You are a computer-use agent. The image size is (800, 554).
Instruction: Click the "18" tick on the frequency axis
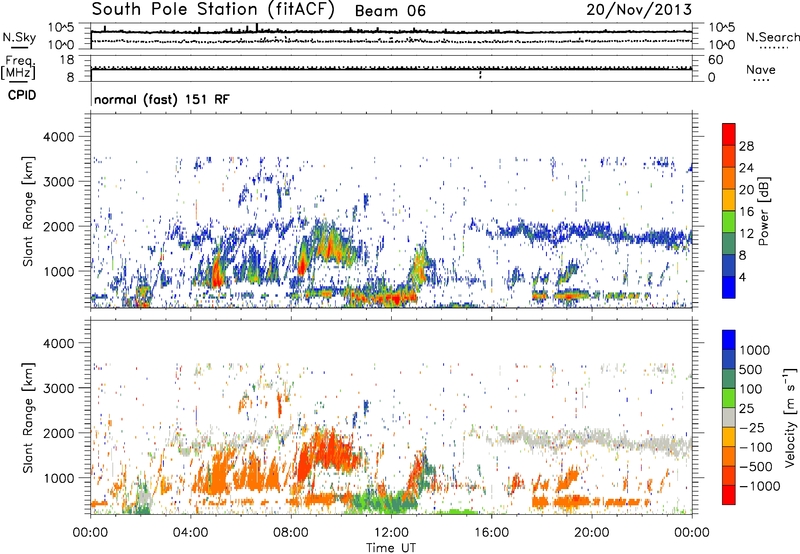67,60
